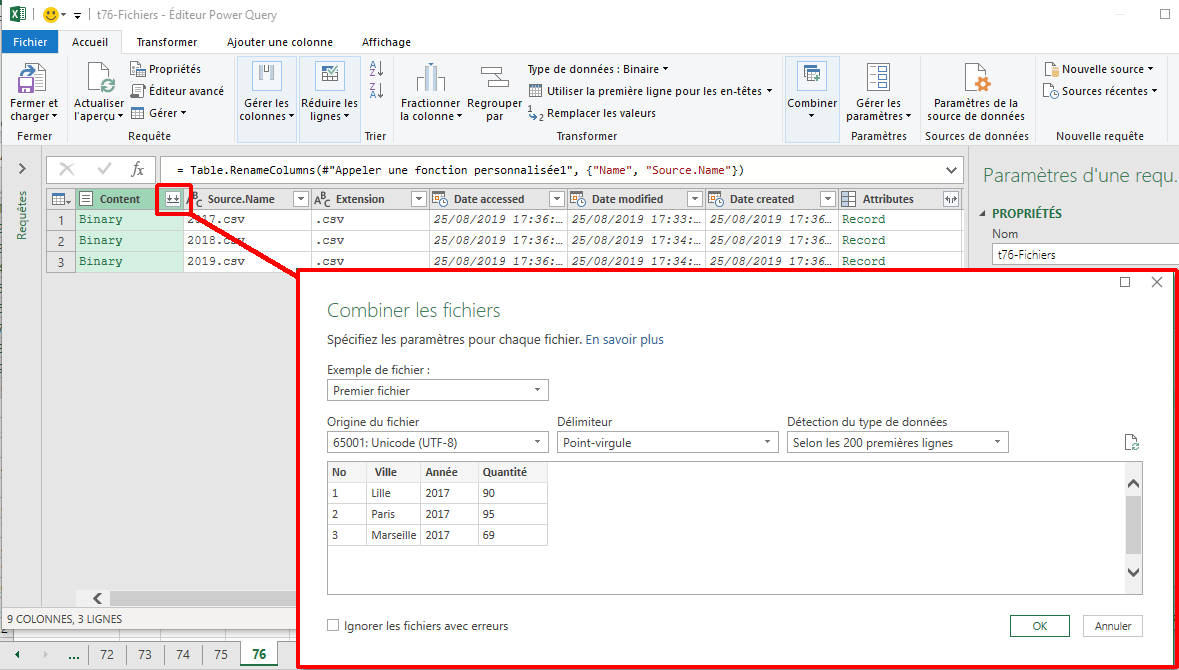Switch to Ajouter une colonne tab
The width and height of the screenshot is (1179, 670).
click(x=280, y=42)
